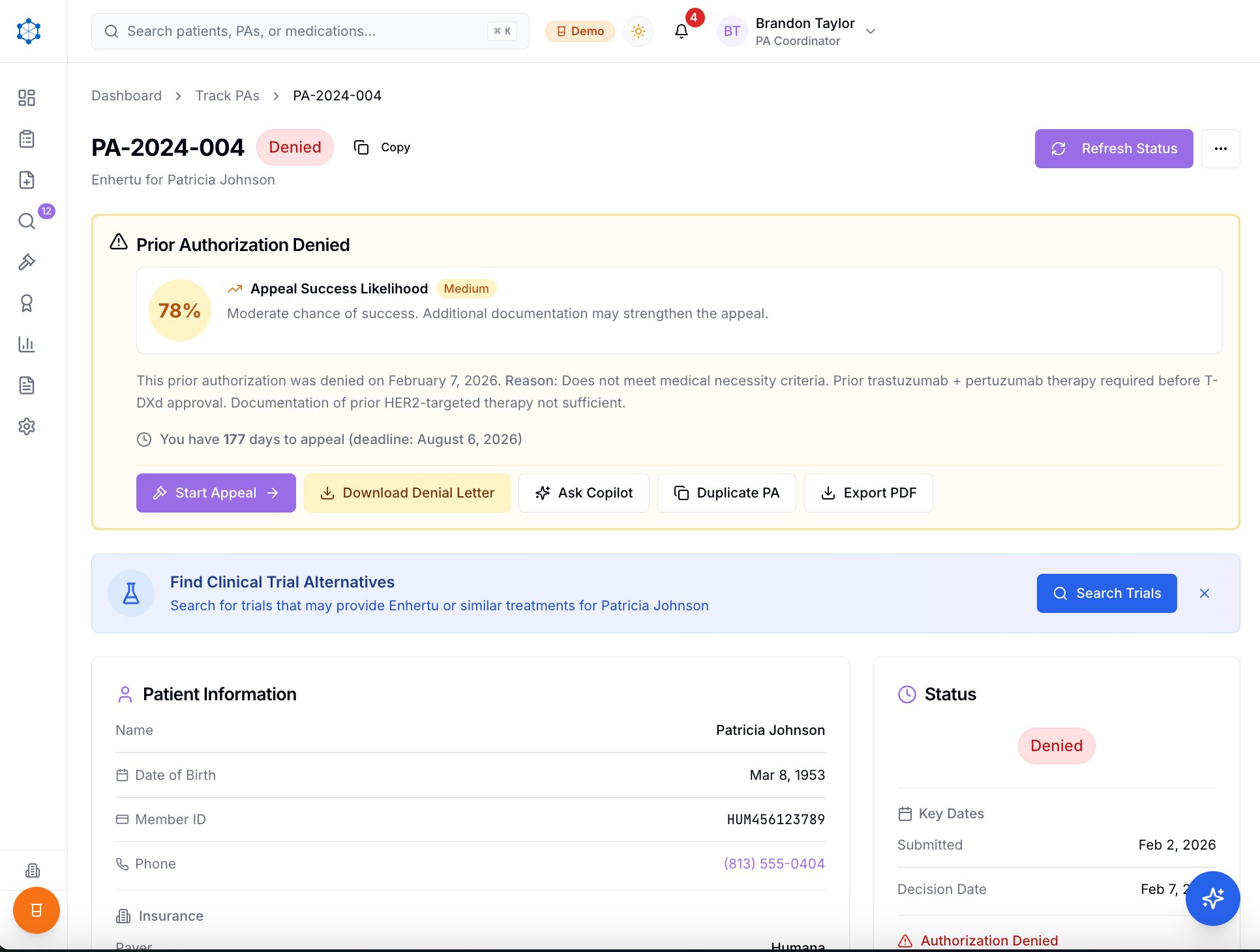Go to Track PAs breadcrumb
This screenshot has width=1260, height=952.
[227, 96]
